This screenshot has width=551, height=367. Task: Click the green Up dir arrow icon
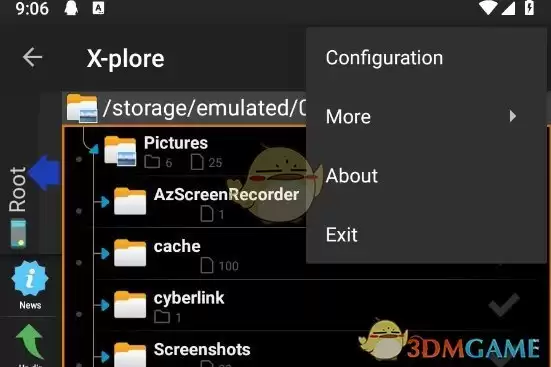[x=30, y=341]
